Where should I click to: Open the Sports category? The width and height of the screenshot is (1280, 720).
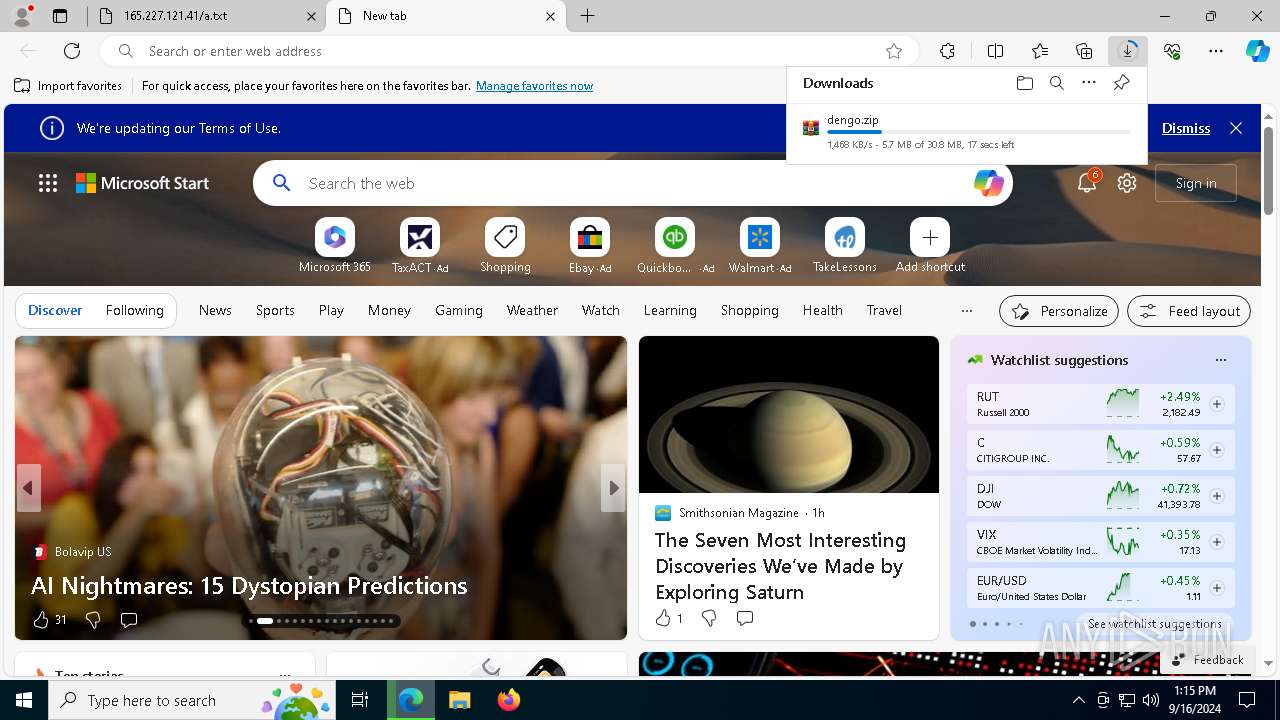click(x=275, y=310)
